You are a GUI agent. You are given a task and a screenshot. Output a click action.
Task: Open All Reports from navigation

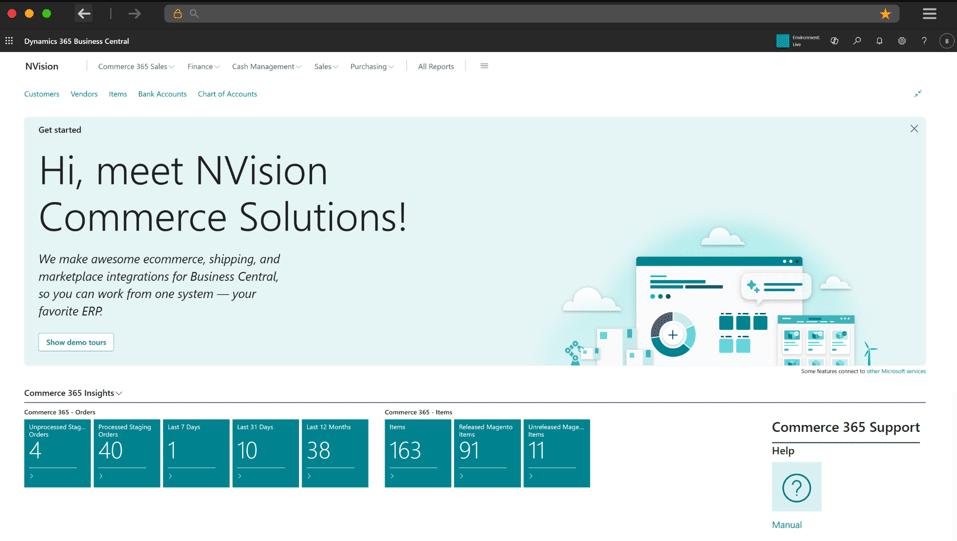click(435, 67)
